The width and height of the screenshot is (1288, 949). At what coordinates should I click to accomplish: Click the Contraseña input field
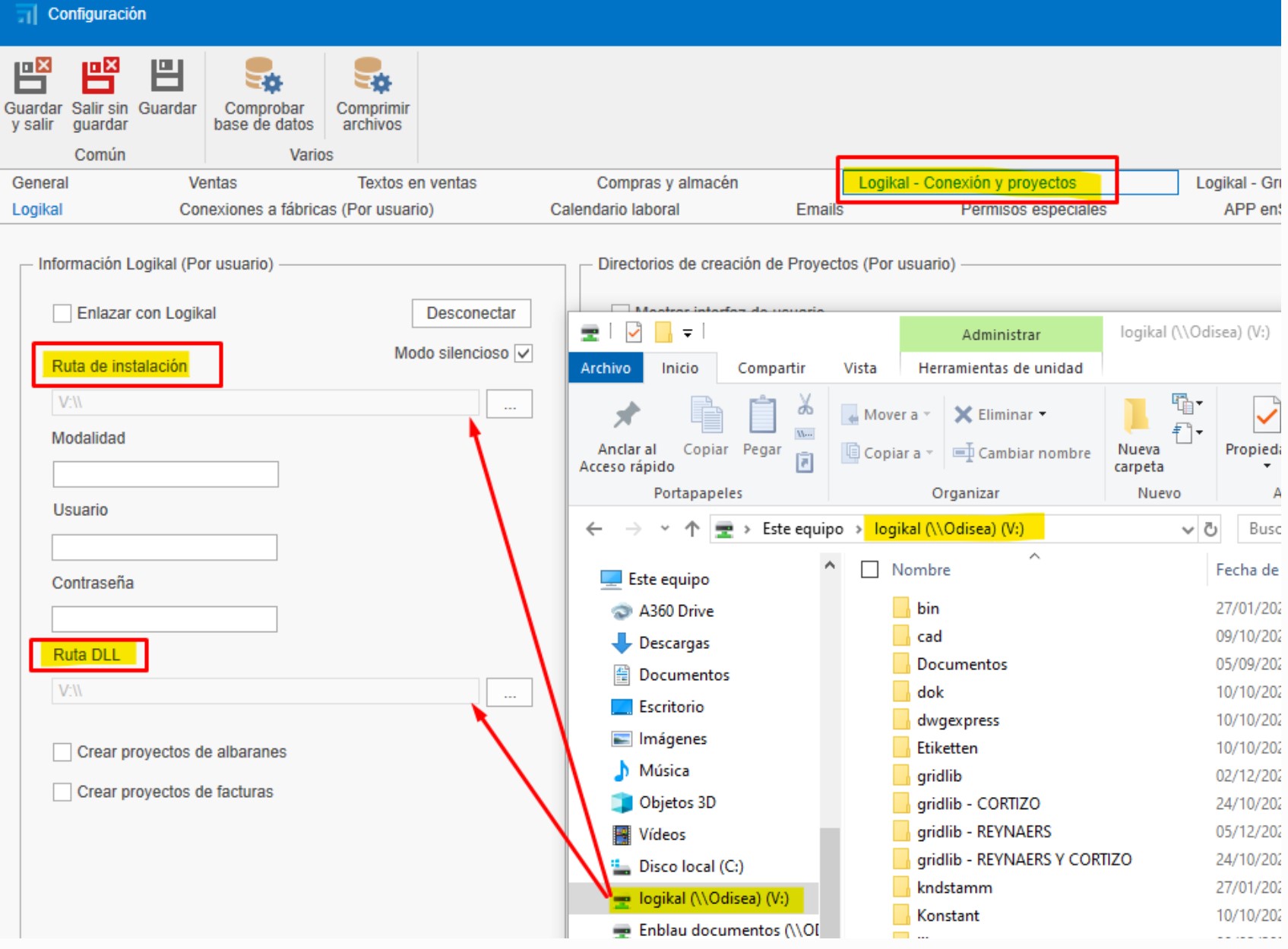tap(165, 620)
